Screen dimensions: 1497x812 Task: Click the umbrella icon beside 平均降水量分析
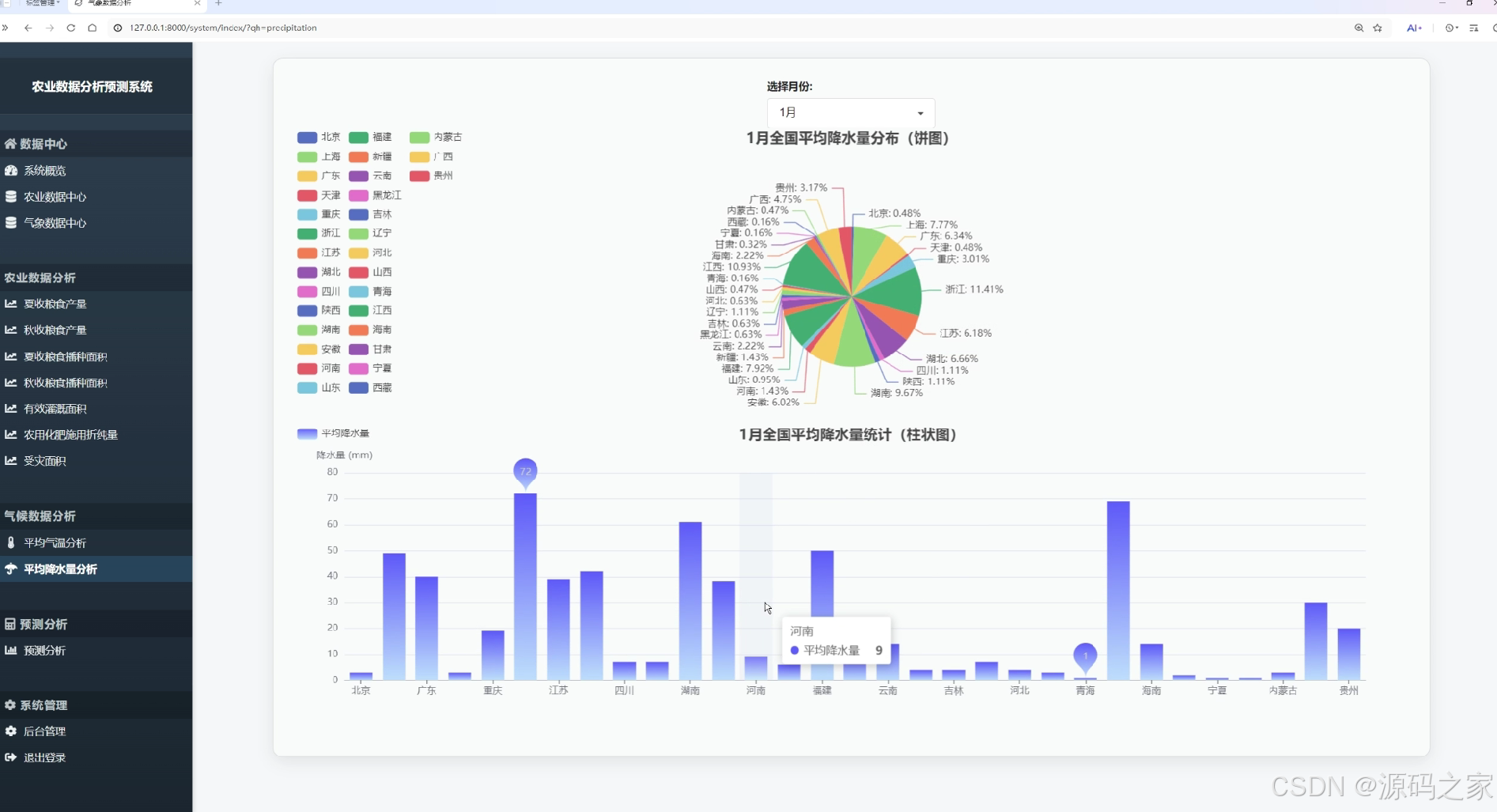(x=11, y=568)
